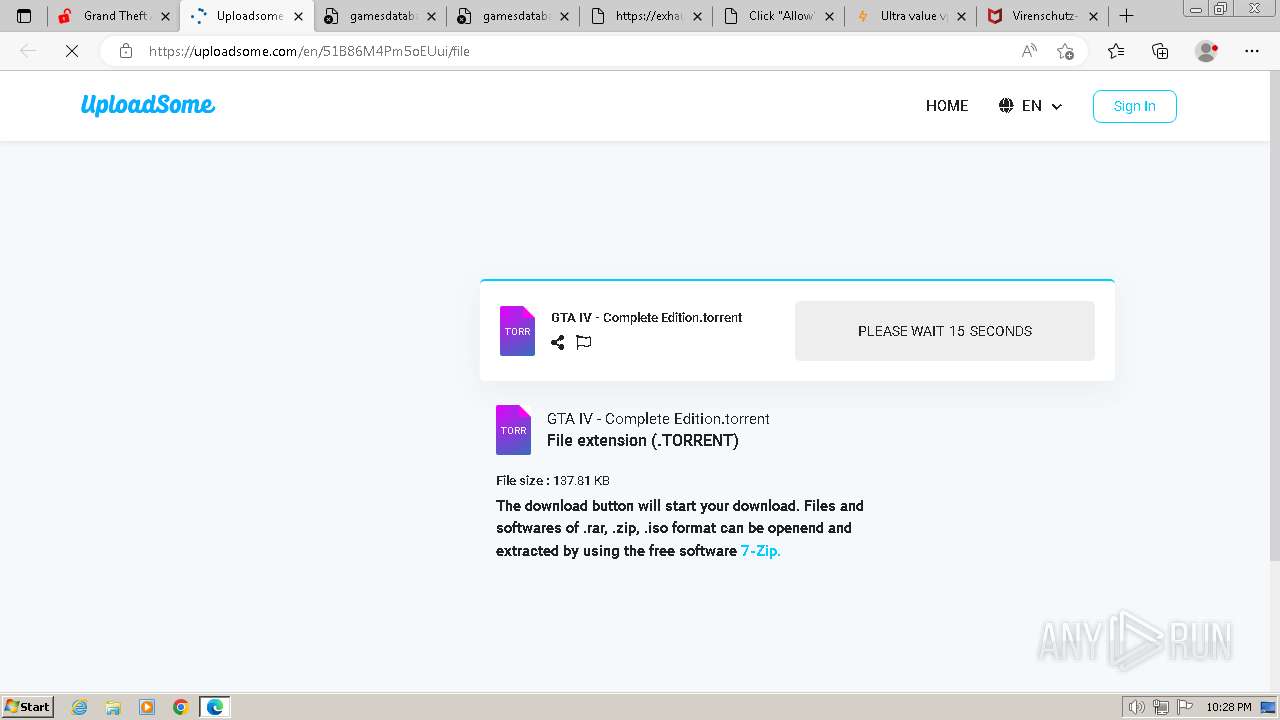Viewport: 1280px width, 720px height.
Task: Open action center flag tray icon
Action: pyautogui.click(x=1185, y=707)
